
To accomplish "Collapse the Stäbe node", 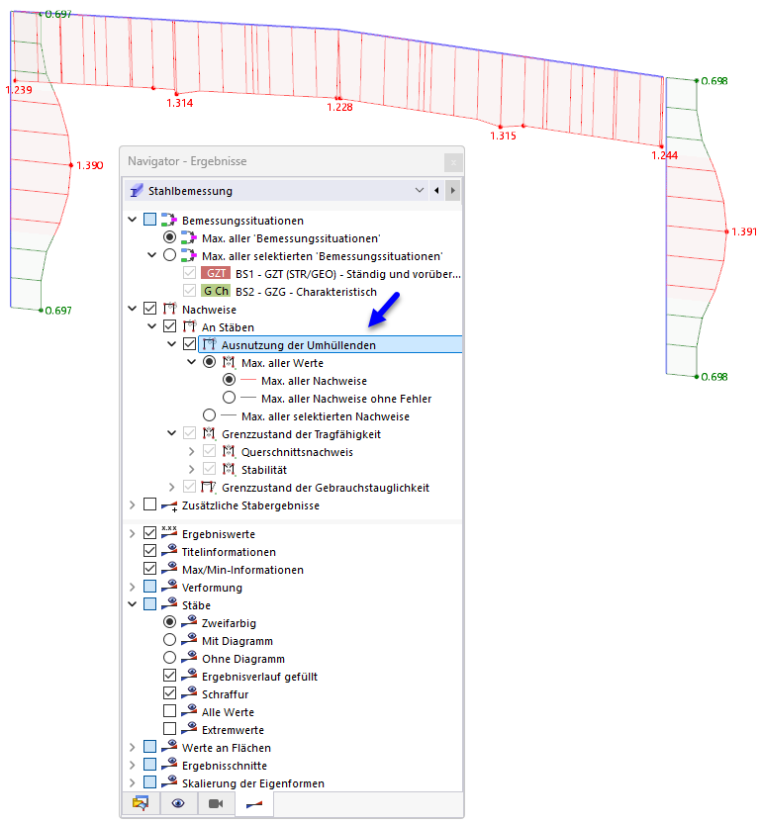I will click(132, 604).
